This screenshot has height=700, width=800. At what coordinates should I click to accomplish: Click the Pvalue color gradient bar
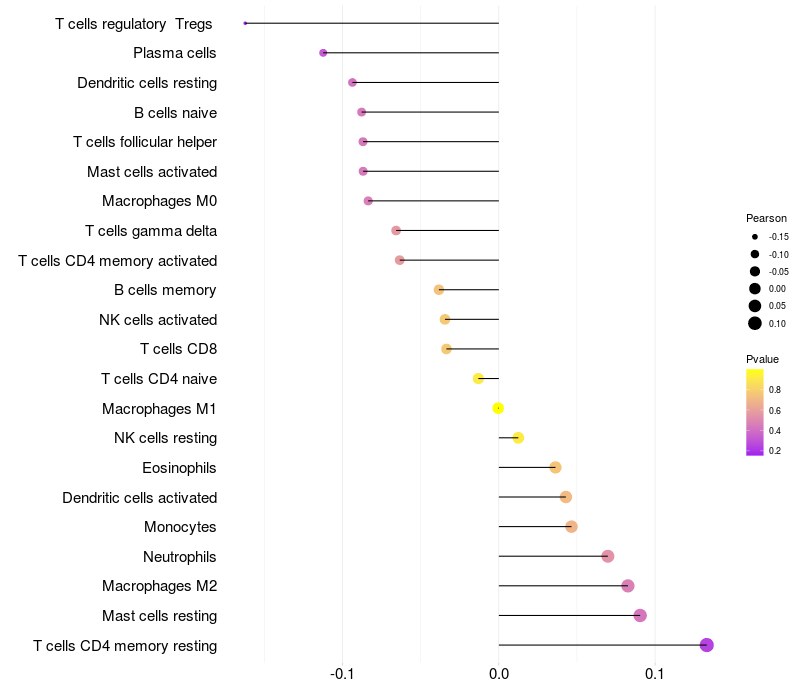[755, 412]
